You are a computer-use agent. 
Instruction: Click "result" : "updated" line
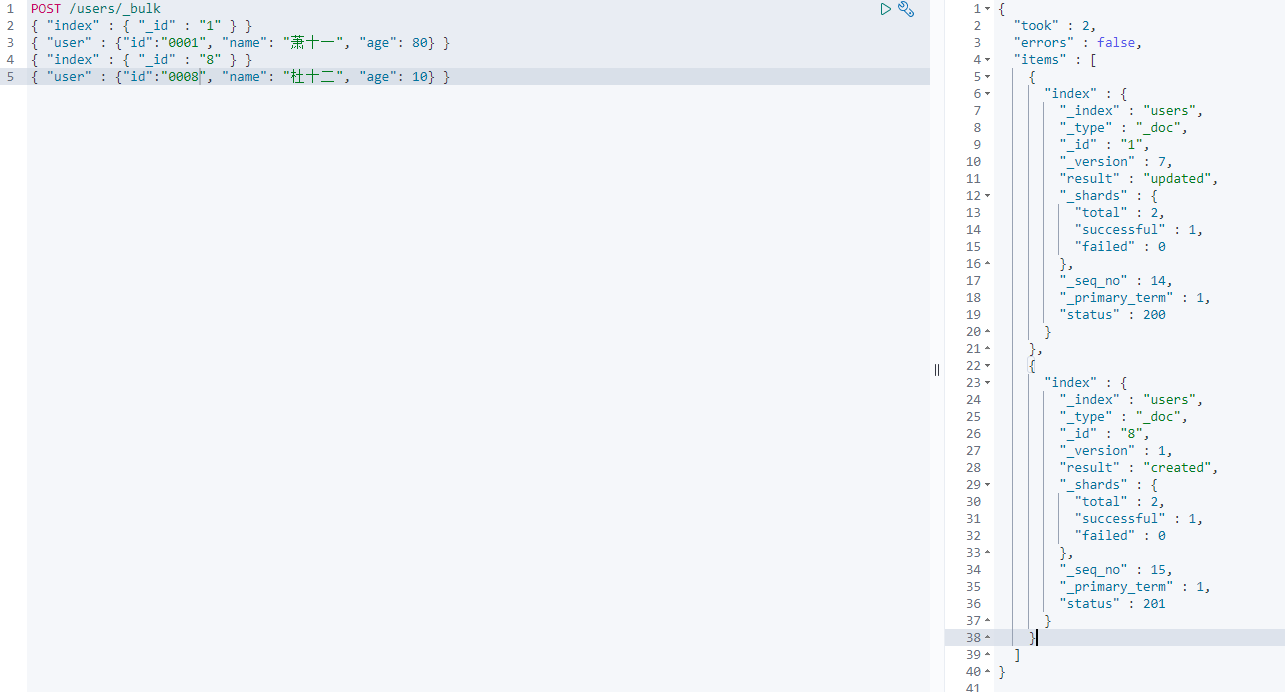point(1140,179)
